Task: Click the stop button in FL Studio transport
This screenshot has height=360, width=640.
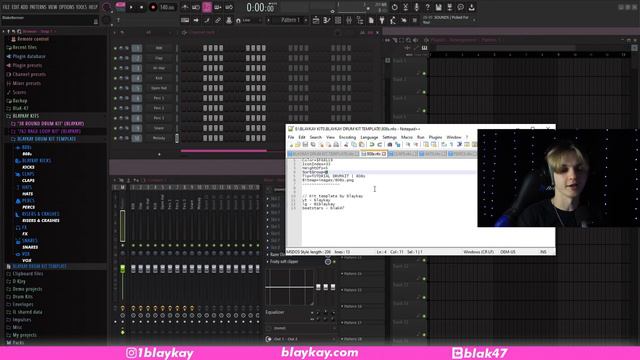Action: click(x=142, y=7)
